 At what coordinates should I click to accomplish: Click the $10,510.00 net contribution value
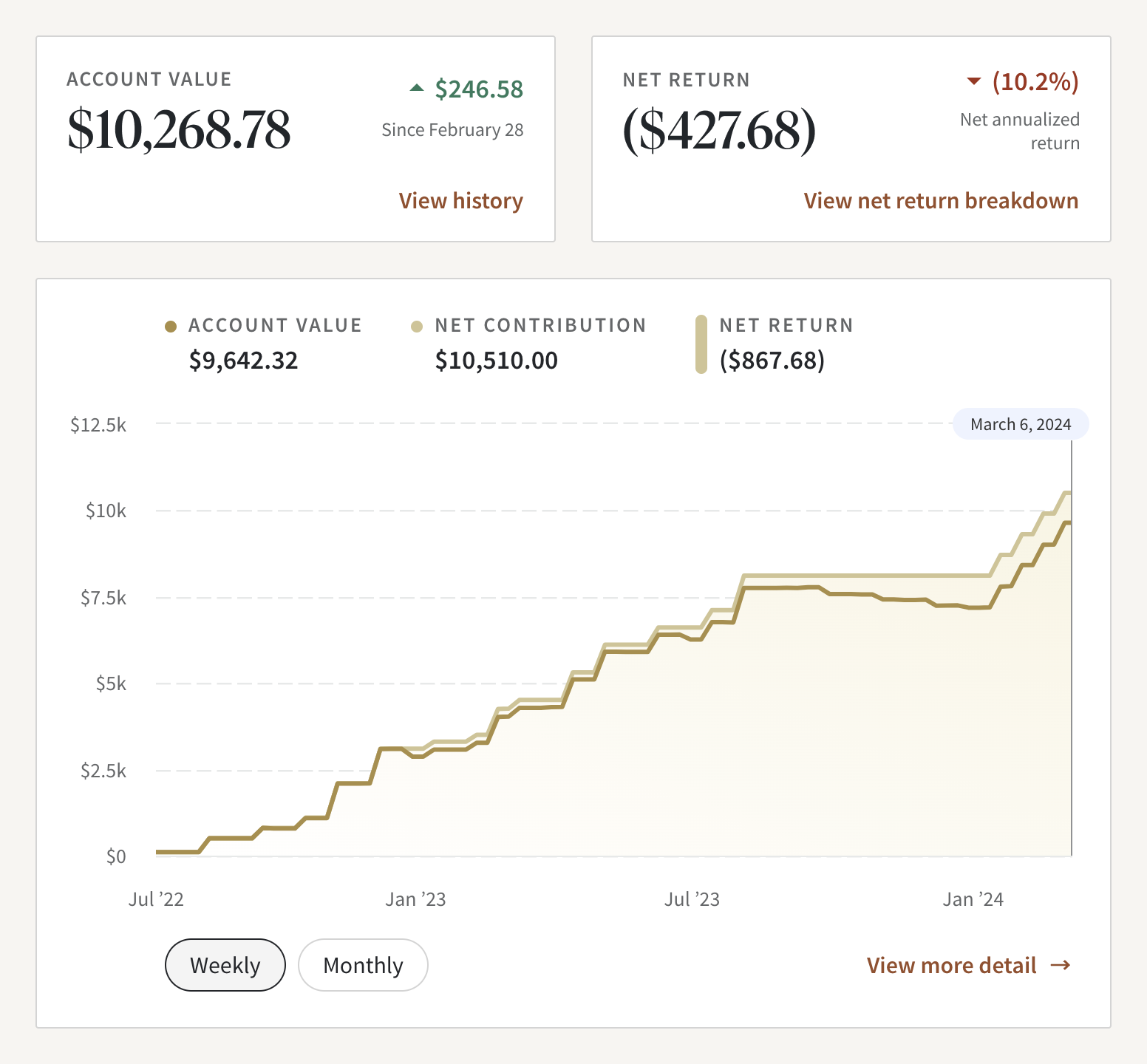point(496,361)
